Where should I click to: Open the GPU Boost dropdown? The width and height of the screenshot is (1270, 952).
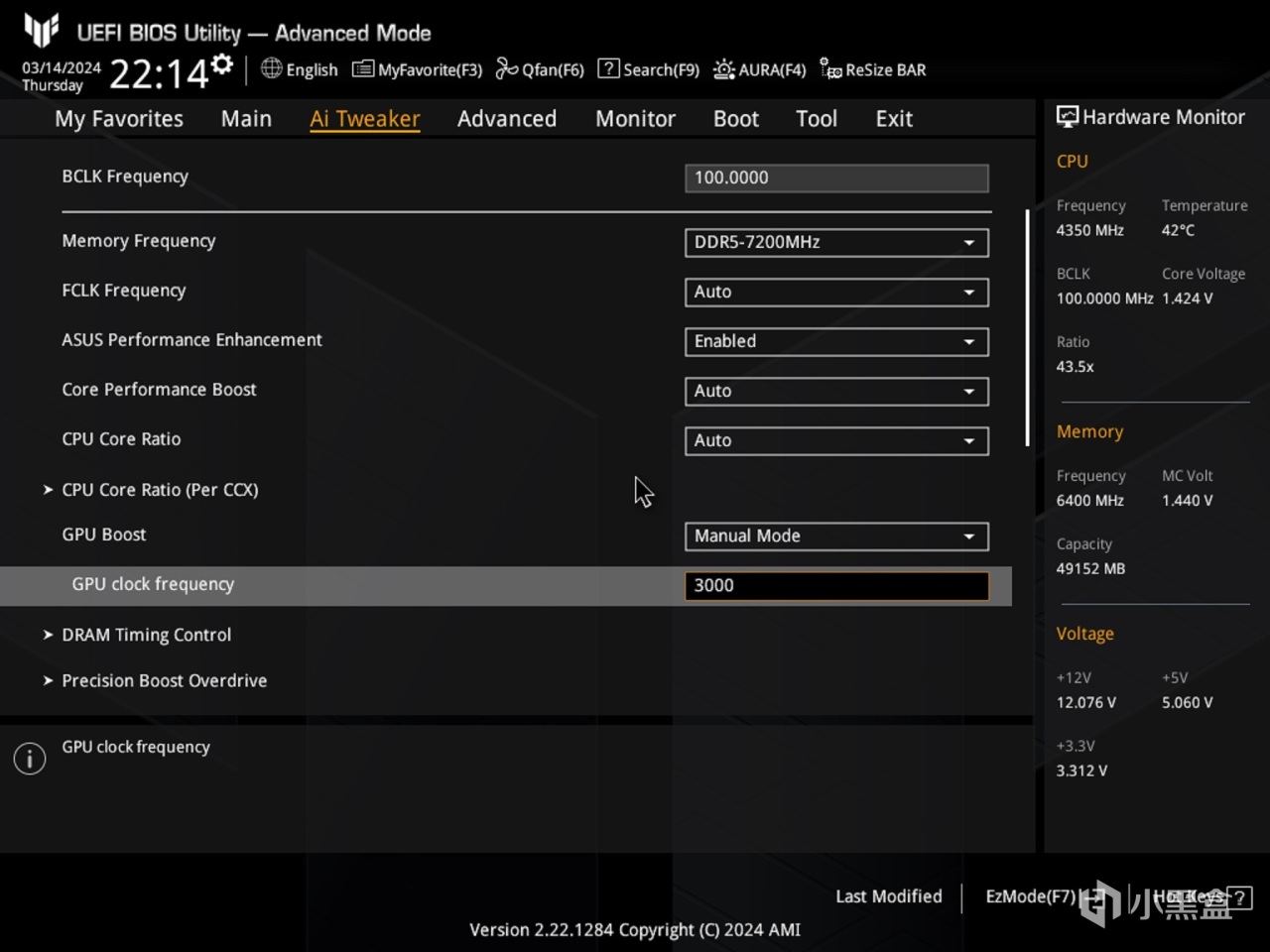pos(836,536)
